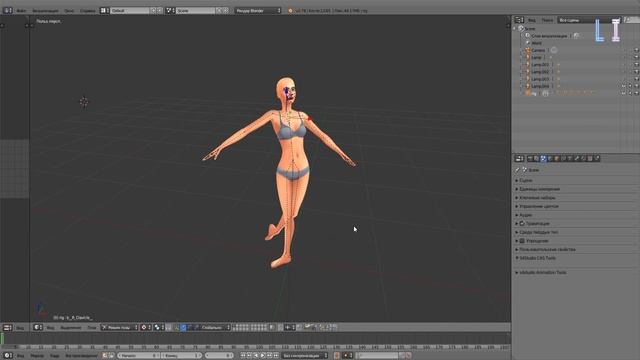
Task: Open the Outliner editor type icon
Action: click(519, 20)
